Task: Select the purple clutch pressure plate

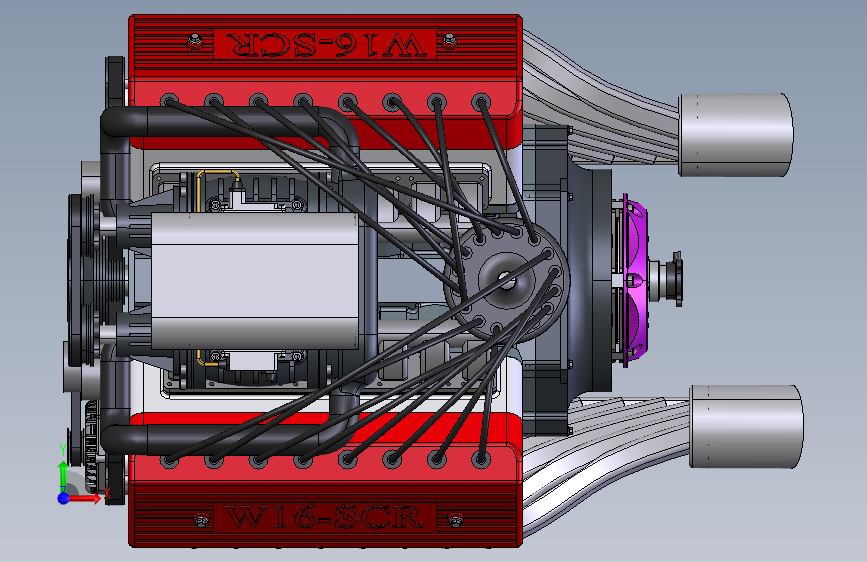Action: 635,280
